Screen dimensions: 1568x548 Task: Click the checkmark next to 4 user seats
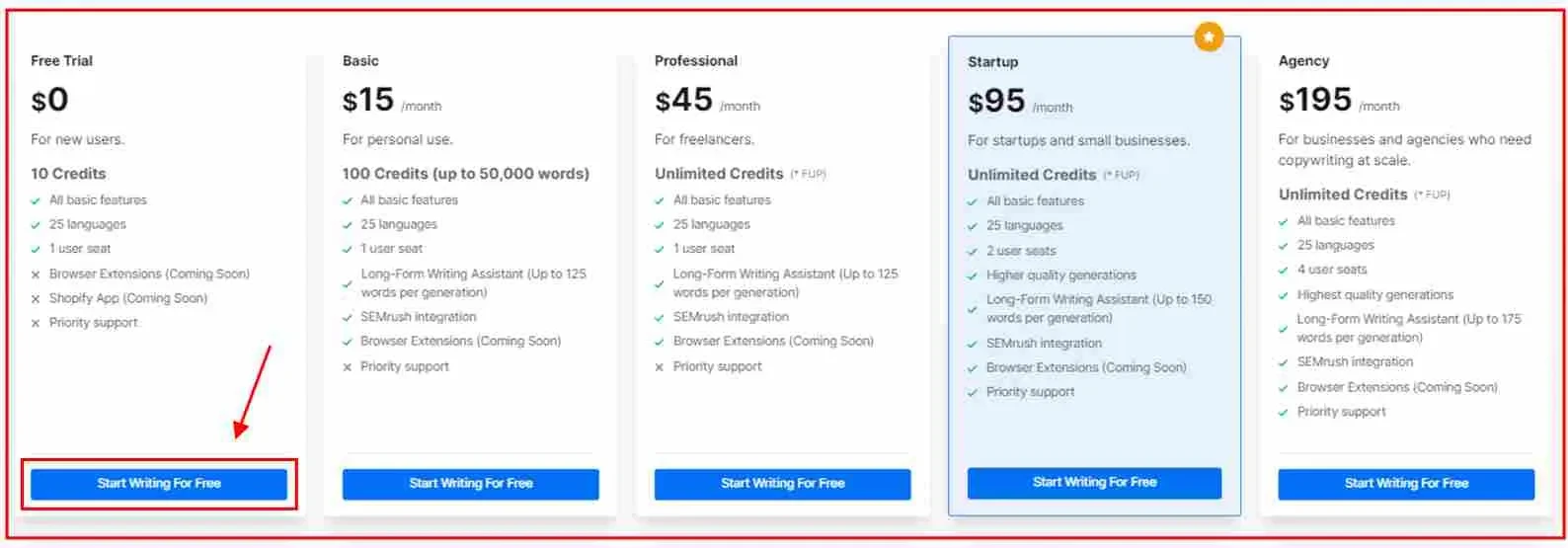[1284, 270]
